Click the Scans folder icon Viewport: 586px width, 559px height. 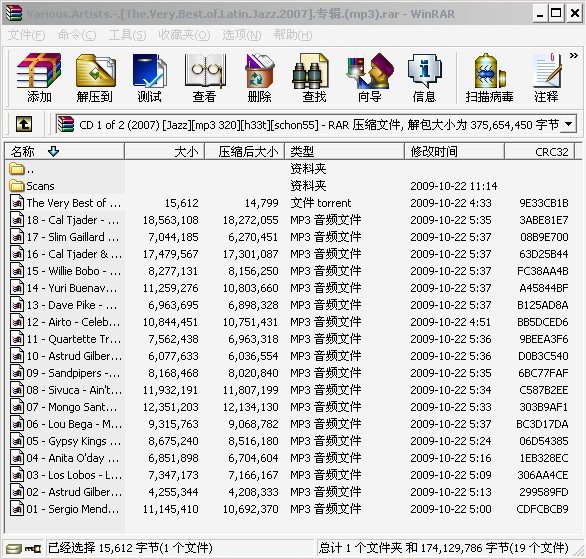coord(16,186)
